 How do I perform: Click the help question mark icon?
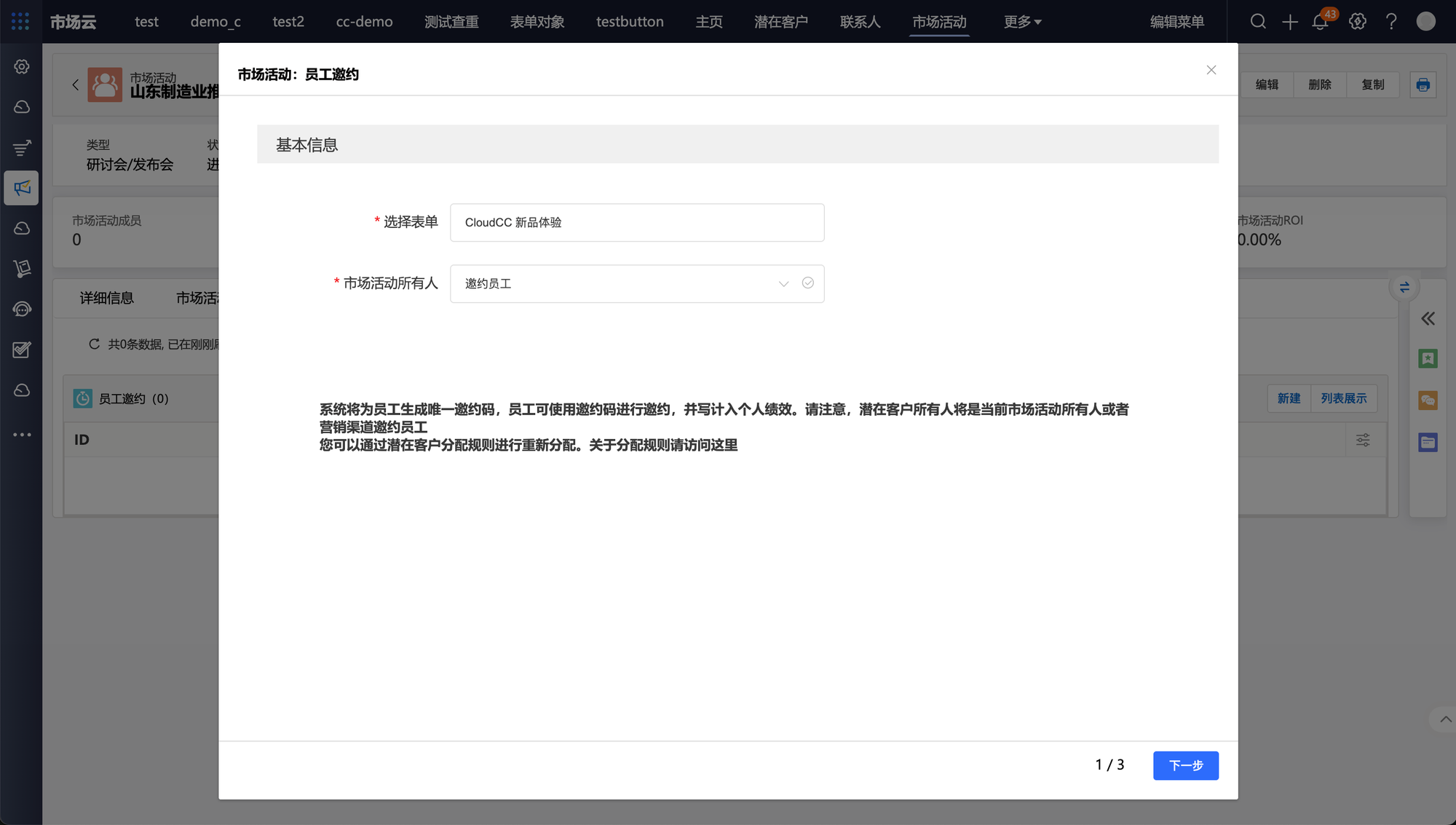tap(1391, 21)
